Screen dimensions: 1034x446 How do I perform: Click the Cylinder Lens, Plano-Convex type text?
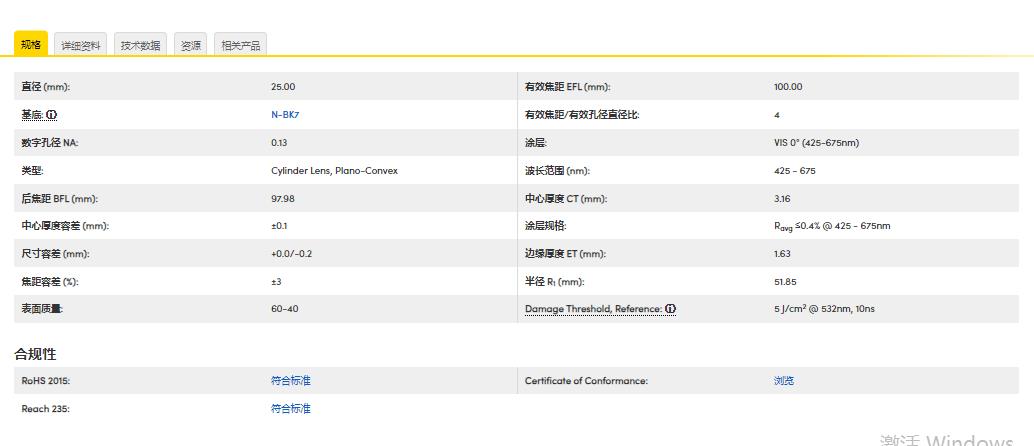[334, 171]
